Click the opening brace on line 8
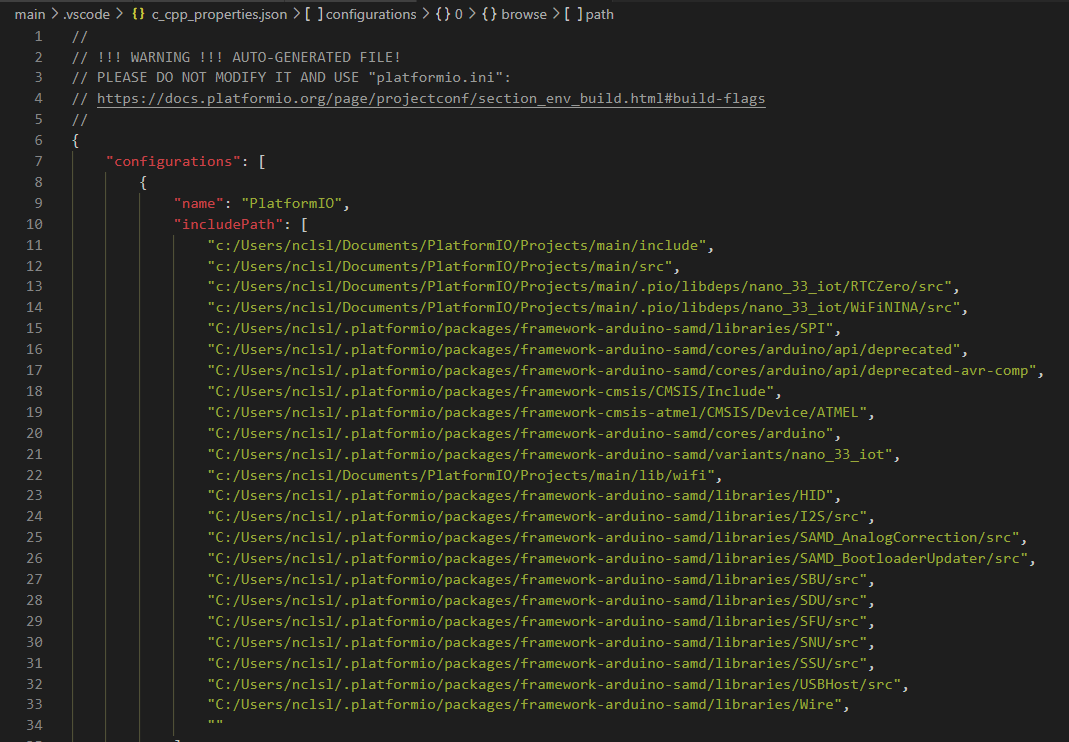Image resolution: width=1069 pixels, height=742 pixels. click(143, 183)
